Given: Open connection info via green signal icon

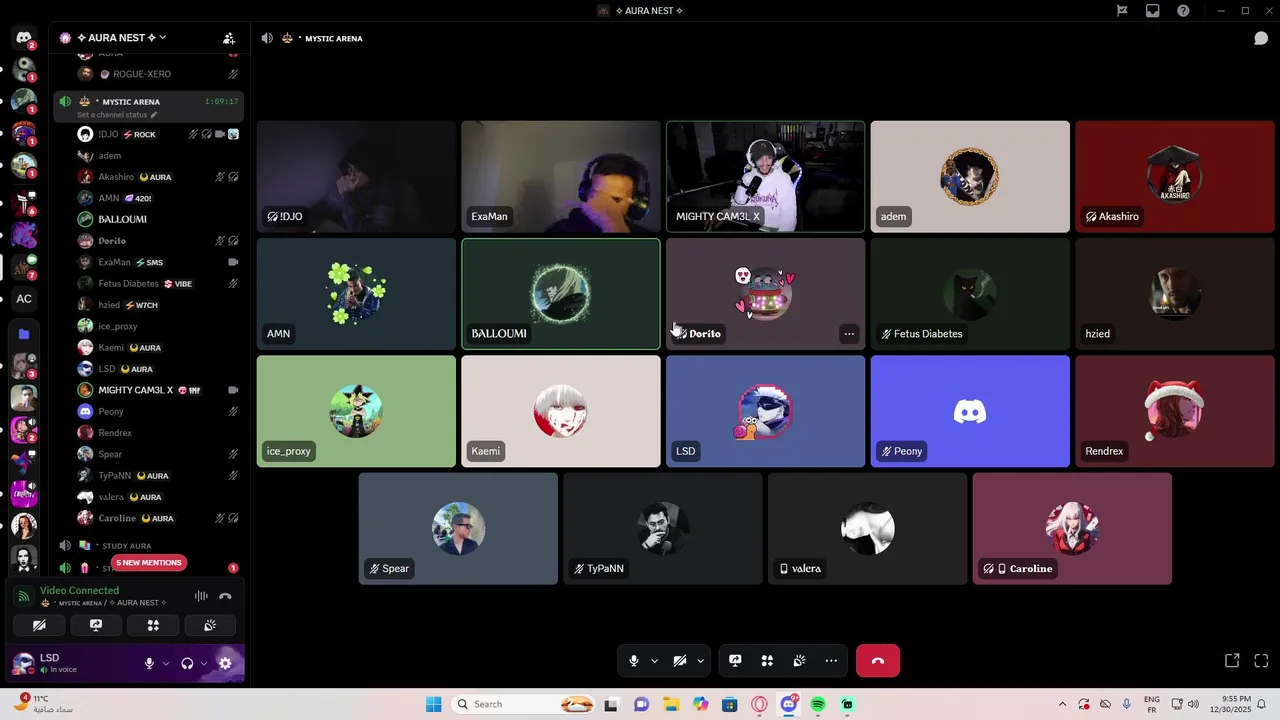Looking at the screenshot, I should click(x=24, y=596).
